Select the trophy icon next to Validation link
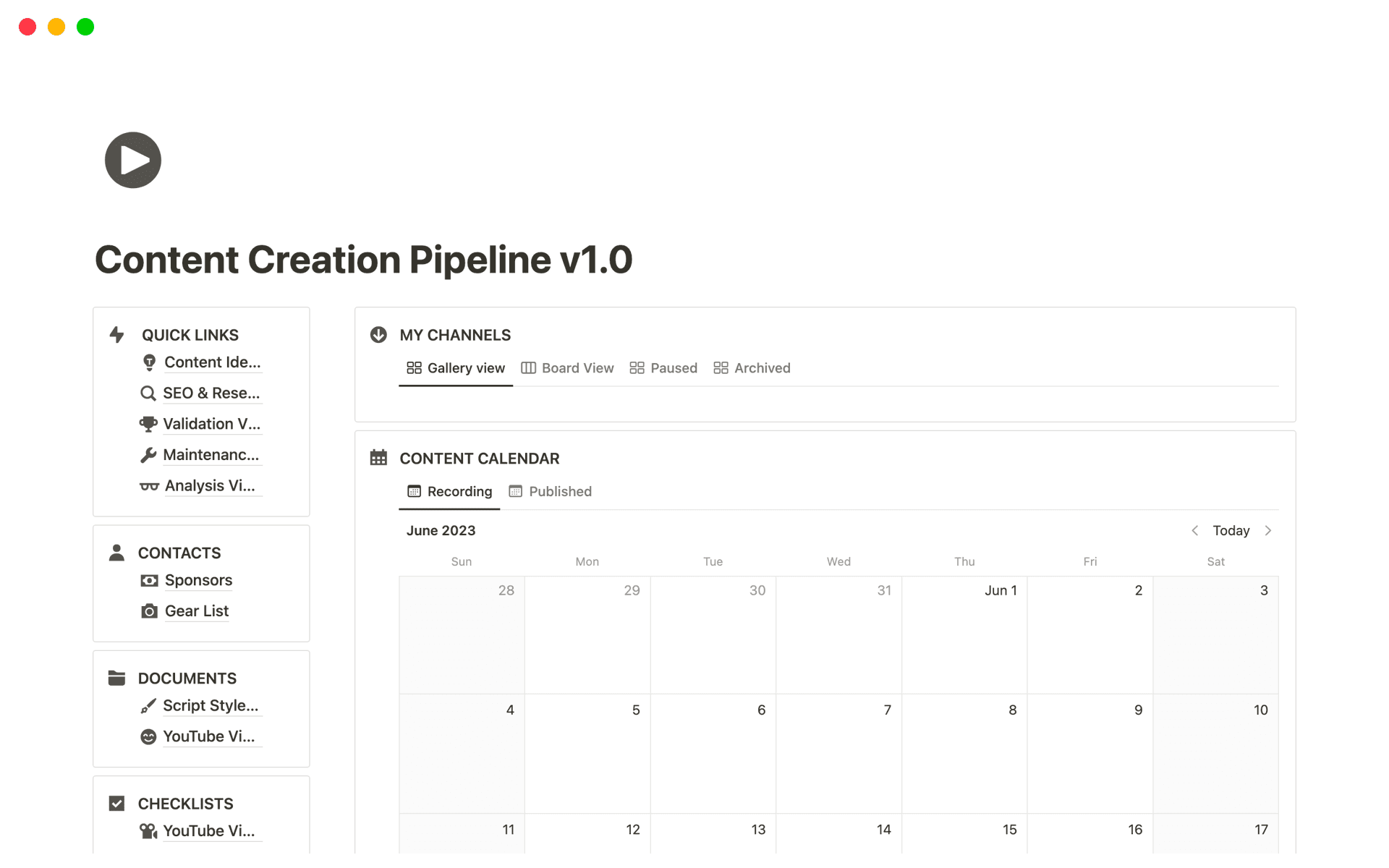Image resolution: width=1389 pixels, height=868 pixels. point(148,423)
